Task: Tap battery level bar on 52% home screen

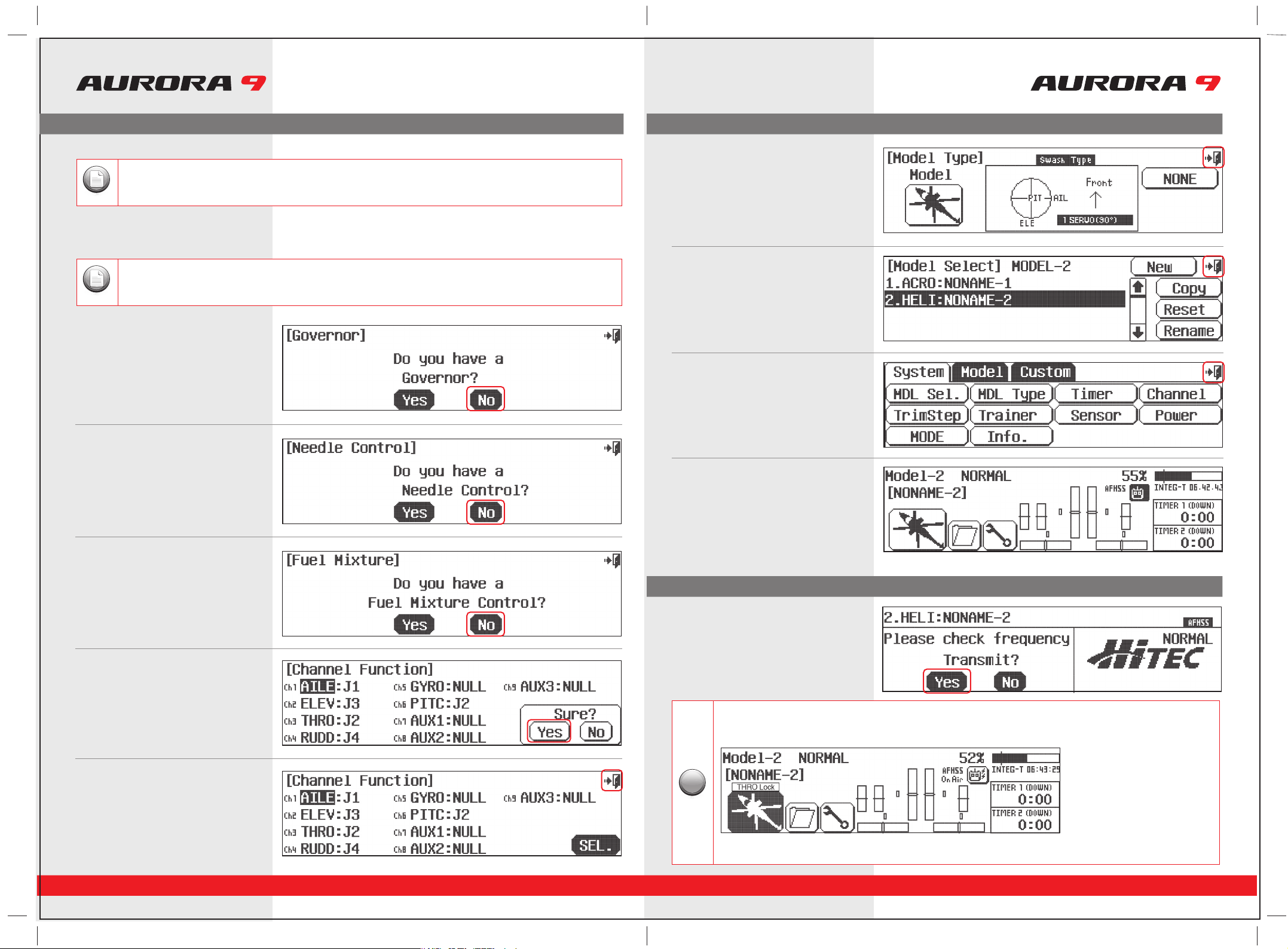Action: click(1025, 758)
